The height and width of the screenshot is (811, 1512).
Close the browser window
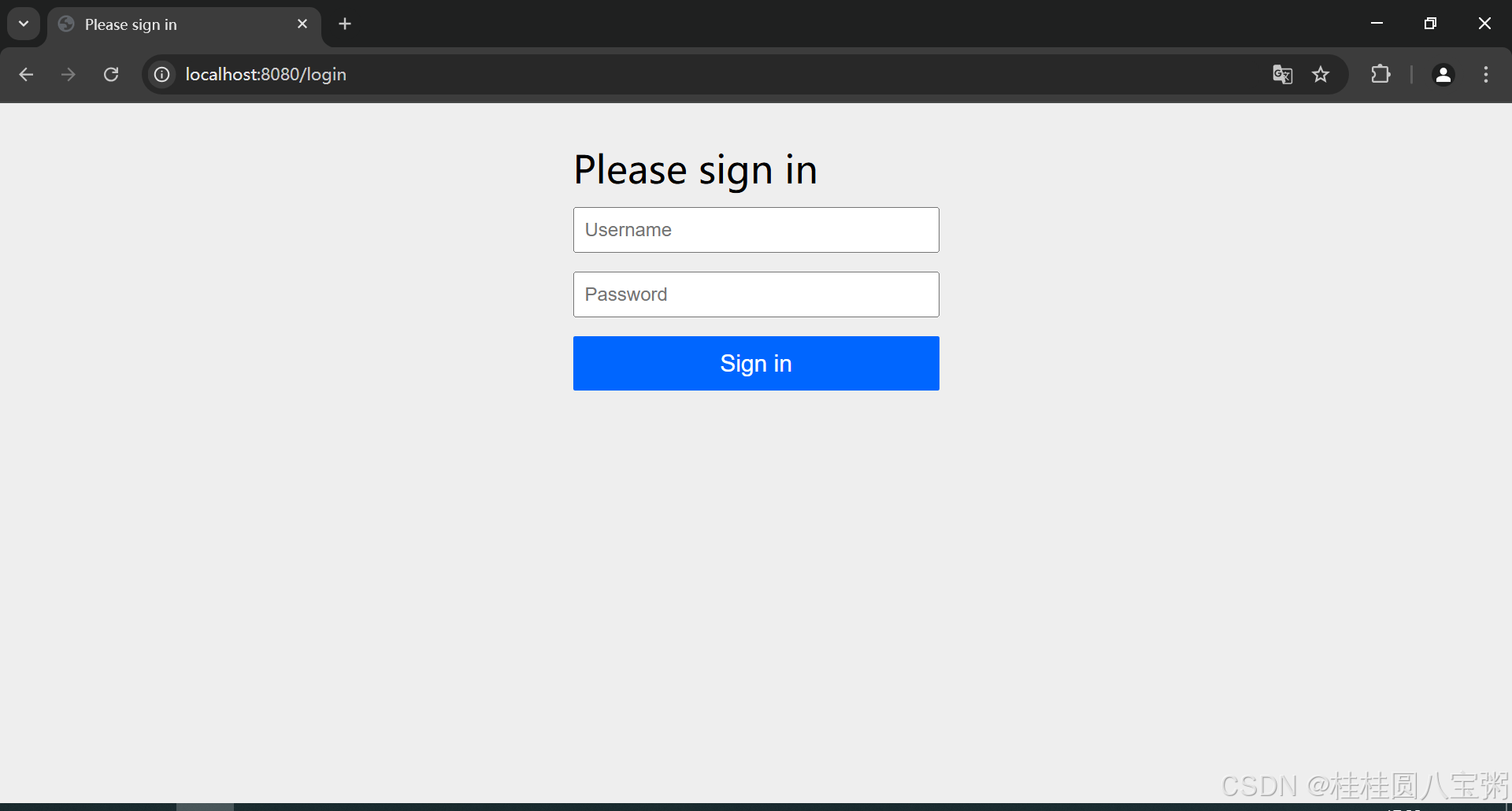tap(1484, 24)
